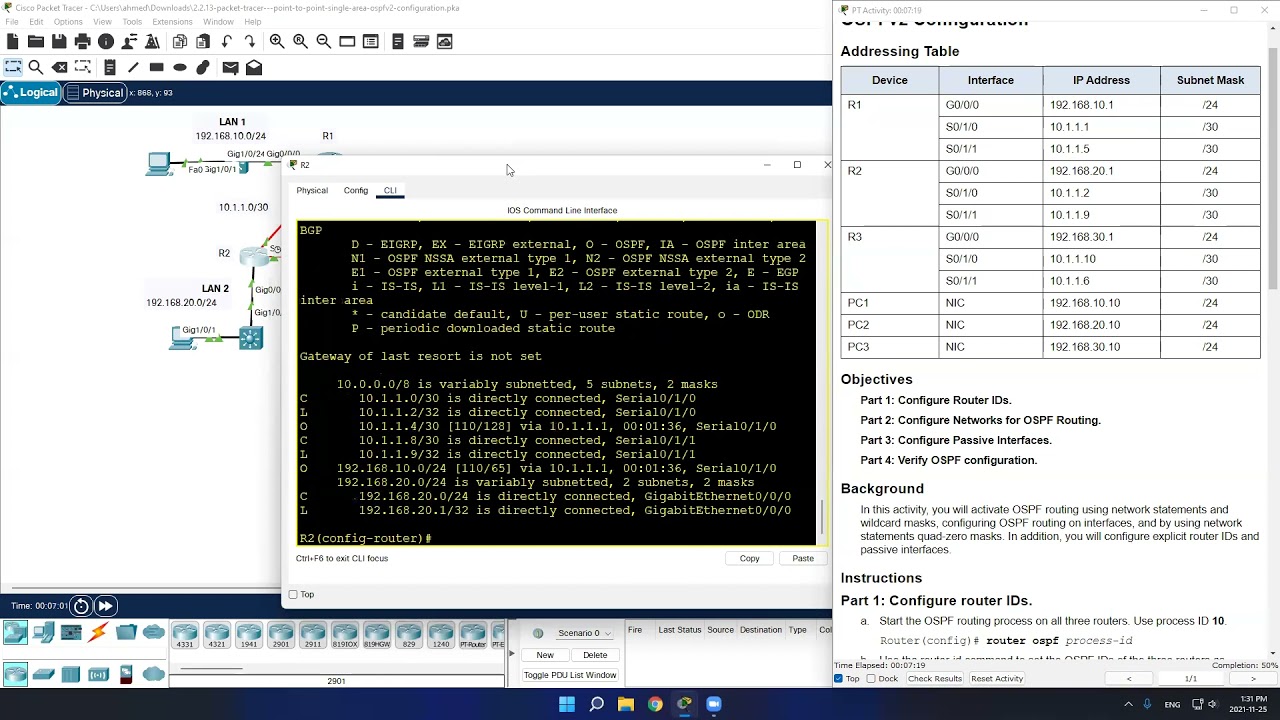This screenshot has width=1280, height=720.
Task: Click the Copy button in CLI
Action: (750, 559)
